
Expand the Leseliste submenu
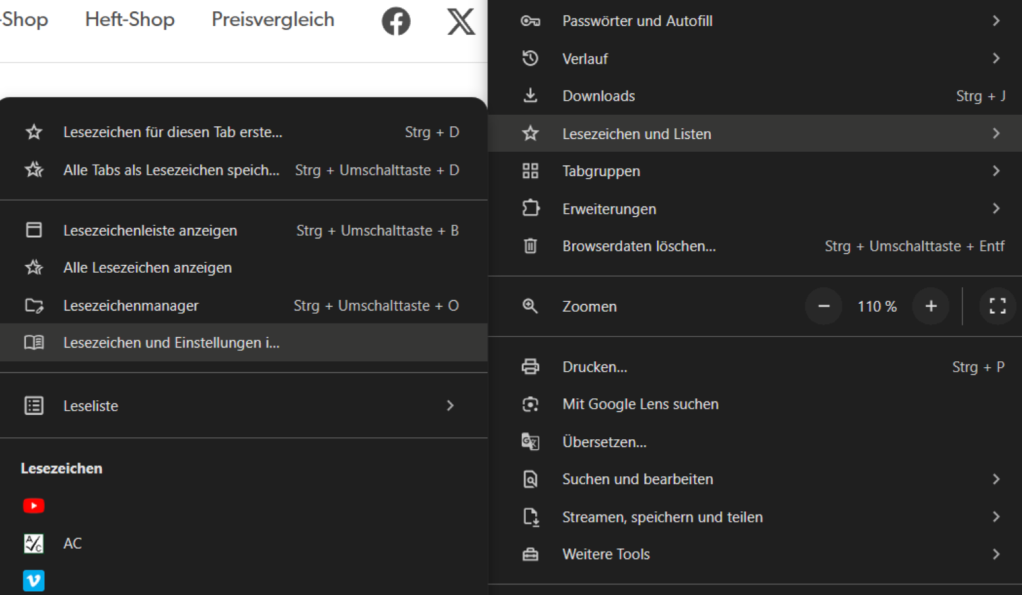(x=89, y=406)
